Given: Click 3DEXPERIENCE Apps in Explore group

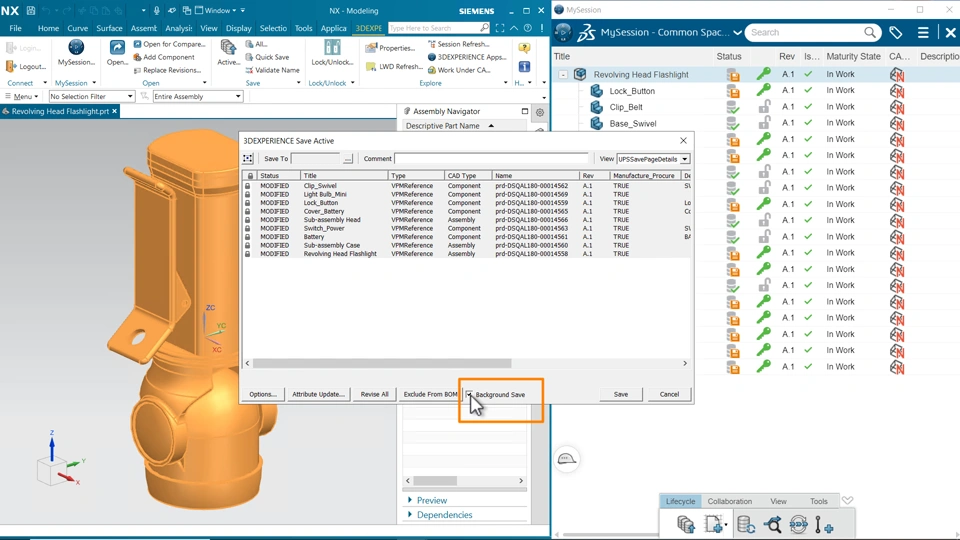Looking at the screenshot, I should (467, 57).
